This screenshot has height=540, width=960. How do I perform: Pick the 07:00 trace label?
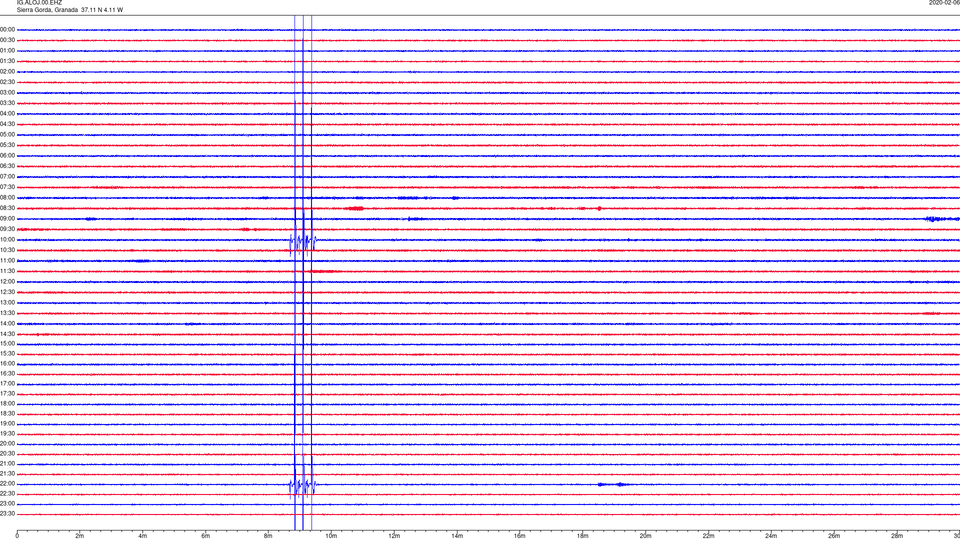[7, 176]
